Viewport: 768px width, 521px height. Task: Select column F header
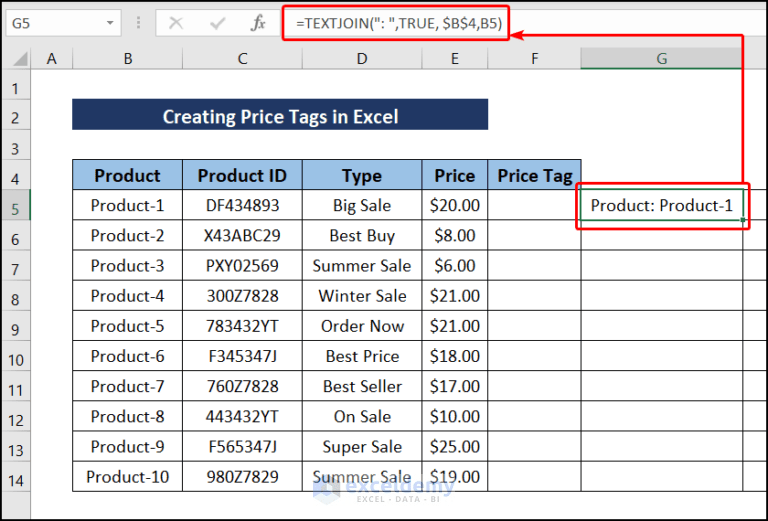click(x=534, y=59)
